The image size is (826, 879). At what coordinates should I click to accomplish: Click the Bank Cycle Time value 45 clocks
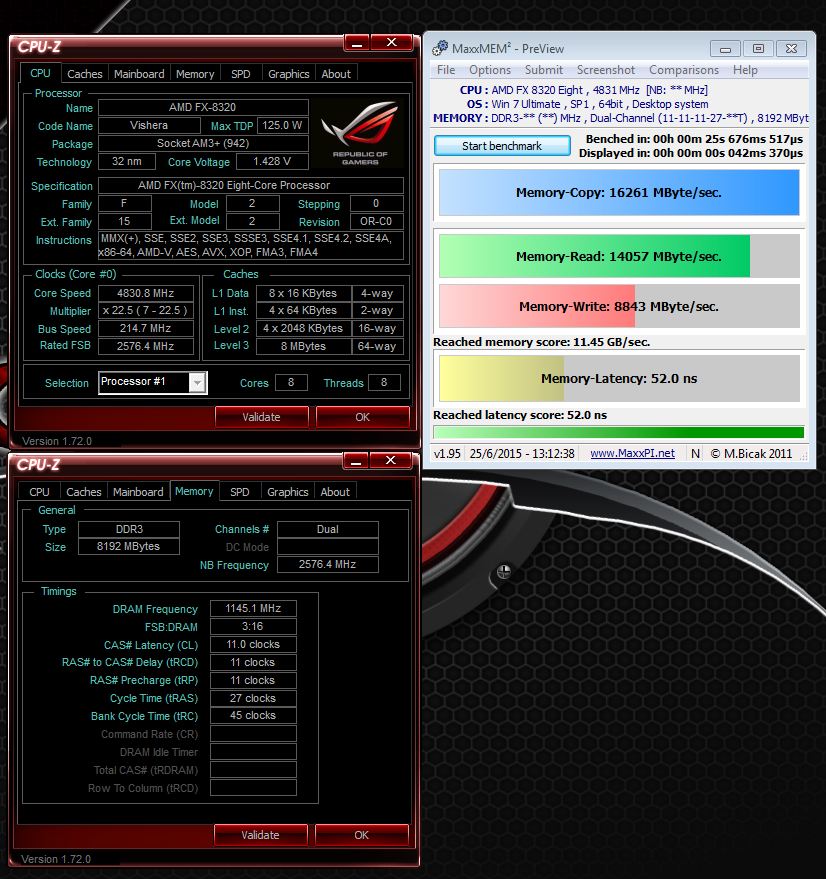[253, 715]
